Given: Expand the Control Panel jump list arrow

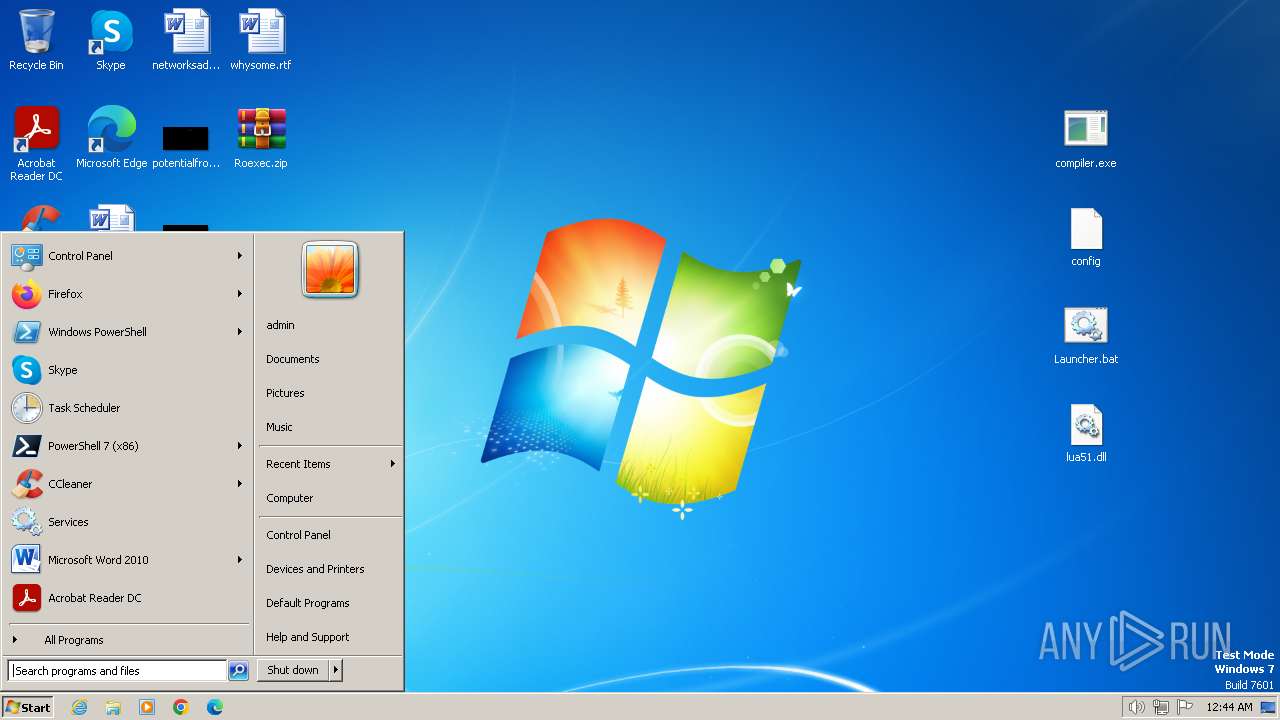Looking at the screenshot, I should pos(240,256).
